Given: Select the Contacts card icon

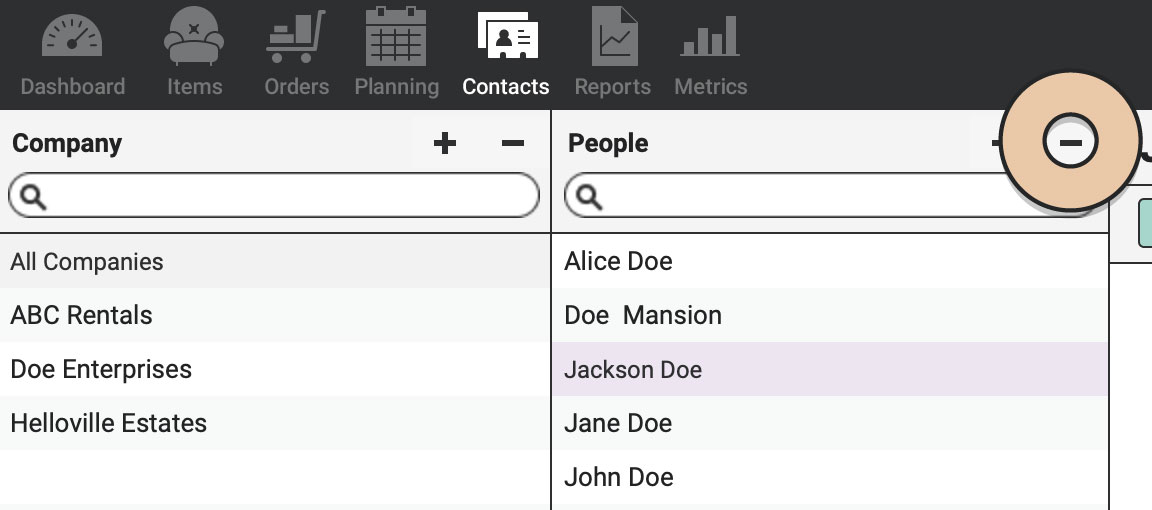Looking at the screenshot, I should pos(508,35).
